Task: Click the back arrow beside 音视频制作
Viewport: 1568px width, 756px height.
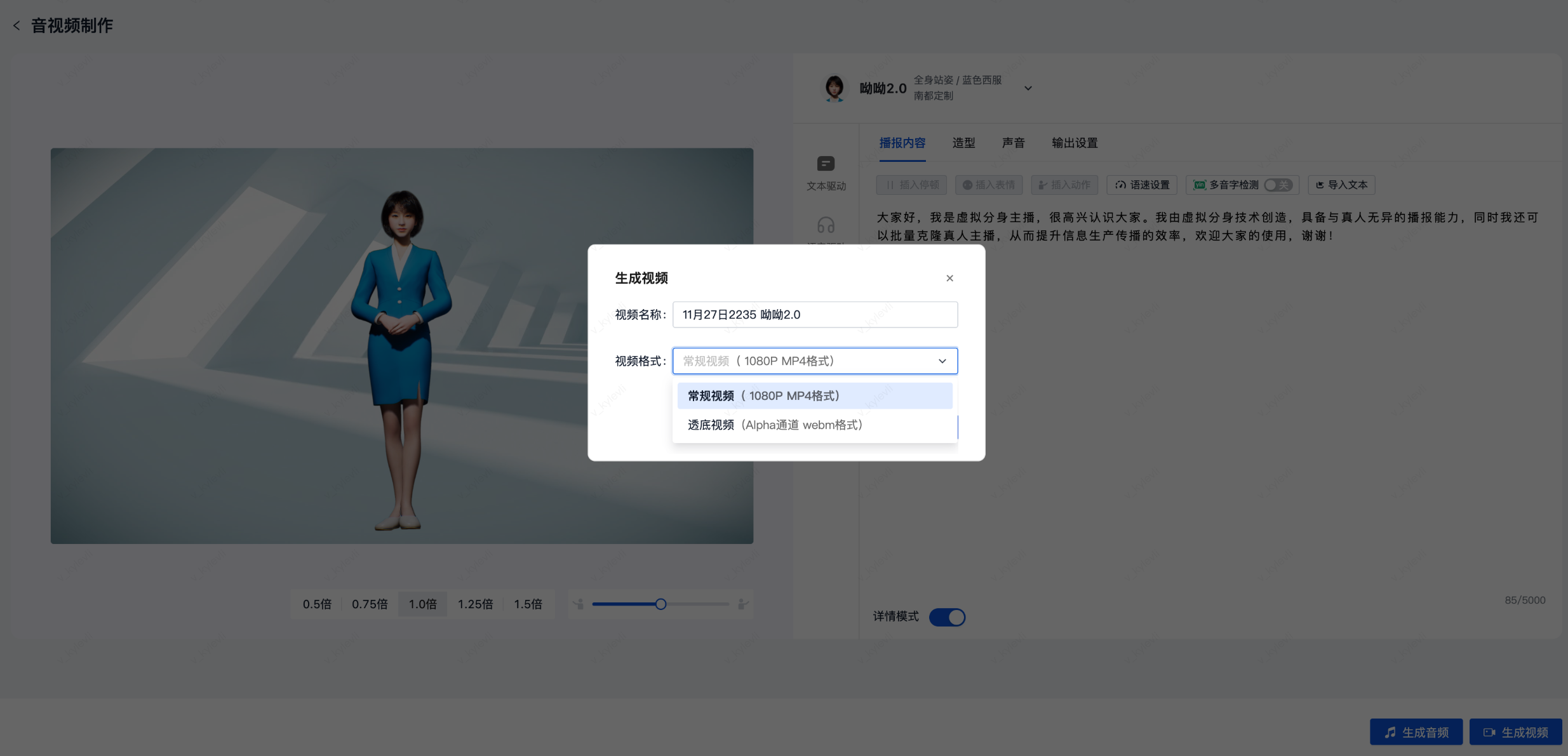Action: click(x=17, y=25)
